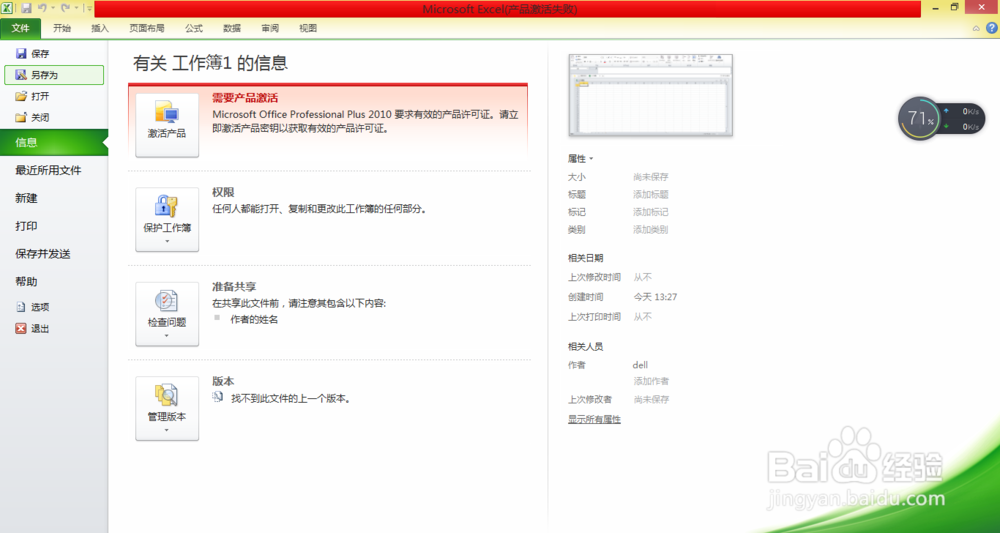Minimize the ribbon with the caret icon

point(976,28)
